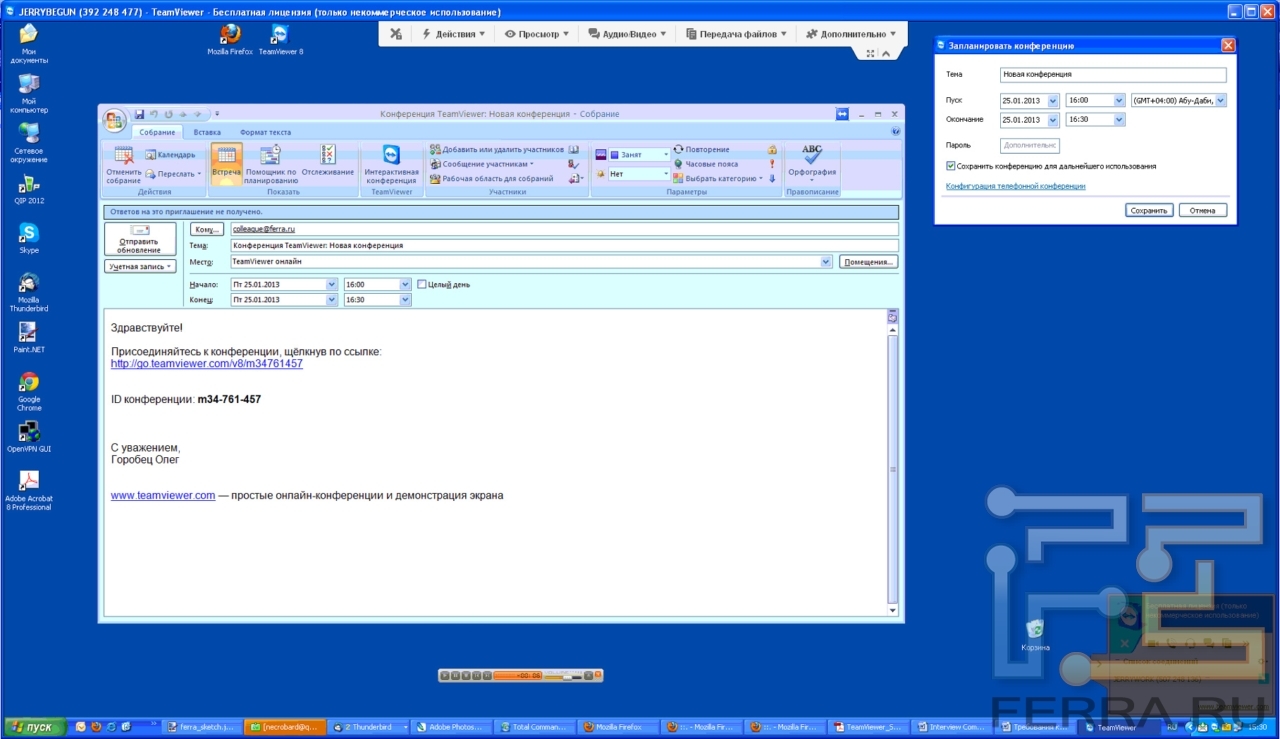Expand the Нет reminder dropdown
Screen dimensions: 1280x739
(666, 174)
